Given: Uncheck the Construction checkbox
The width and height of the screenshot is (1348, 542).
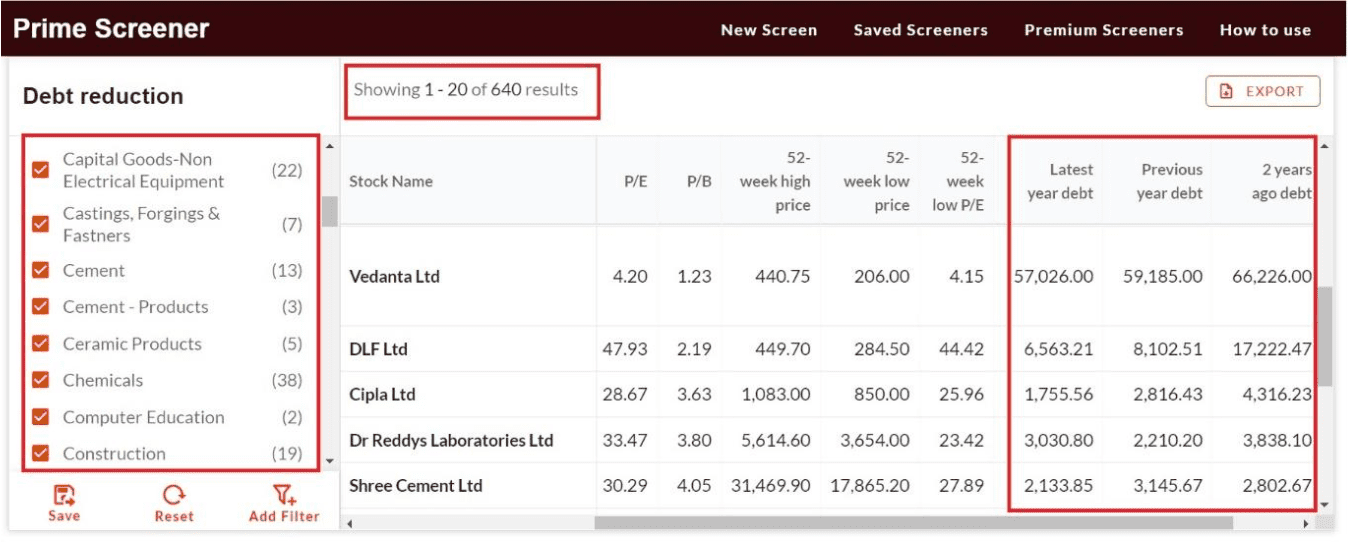Looking at the screenshot, I should [x=41, y=453].
